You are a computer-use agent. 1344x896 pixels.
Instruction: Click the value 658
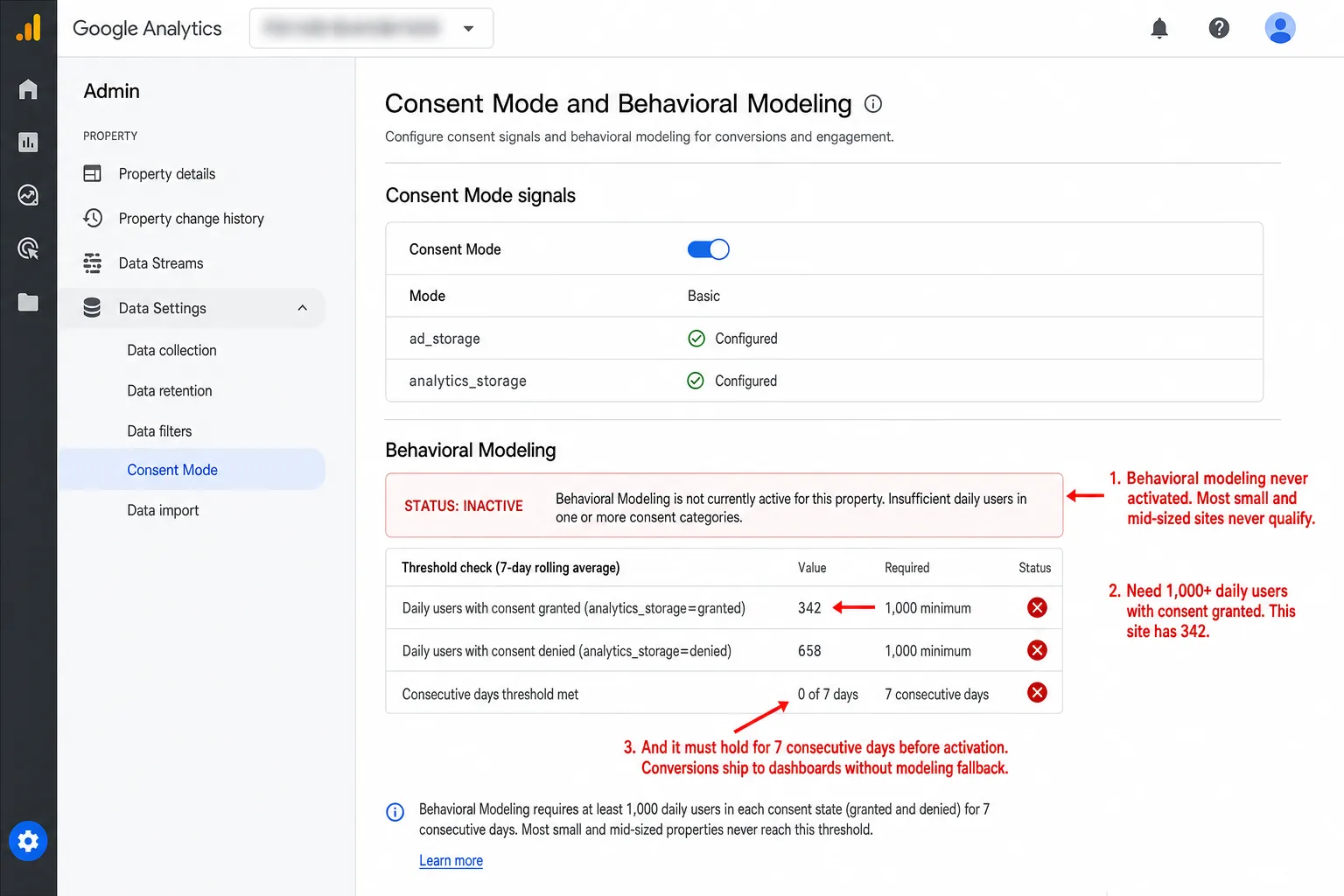pyautogui.click(x=809, y=651)
